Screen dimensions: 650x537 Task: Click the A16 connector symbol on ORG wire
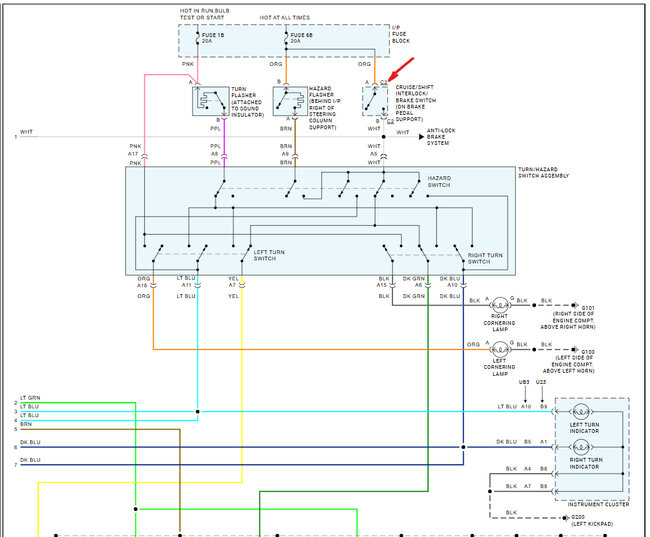pyautogui.click(x=153, y=286)
